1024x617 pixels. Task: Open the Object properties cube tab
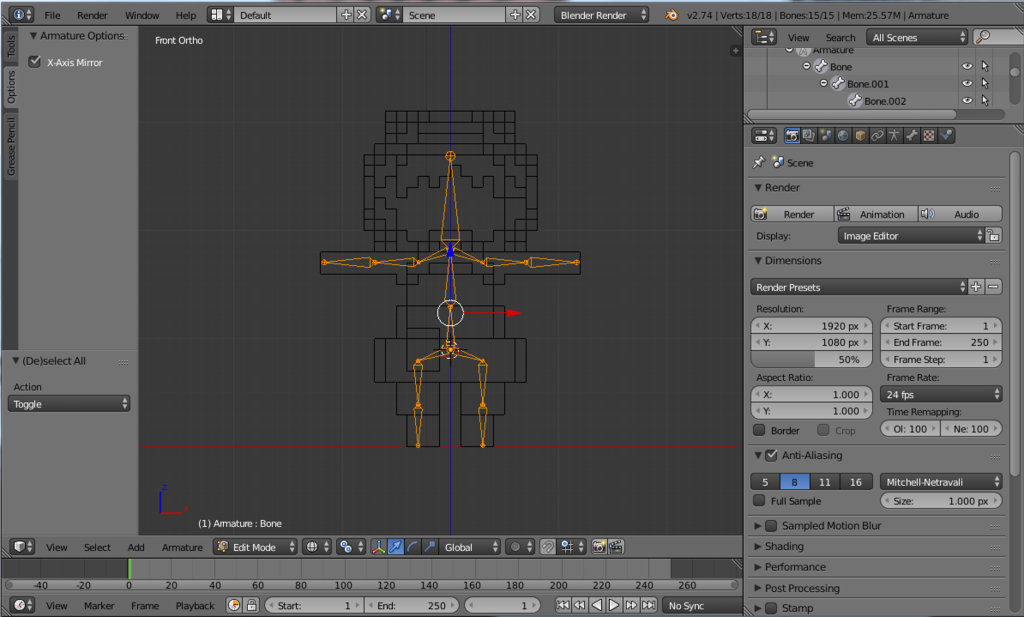click(x=860, y=135)
